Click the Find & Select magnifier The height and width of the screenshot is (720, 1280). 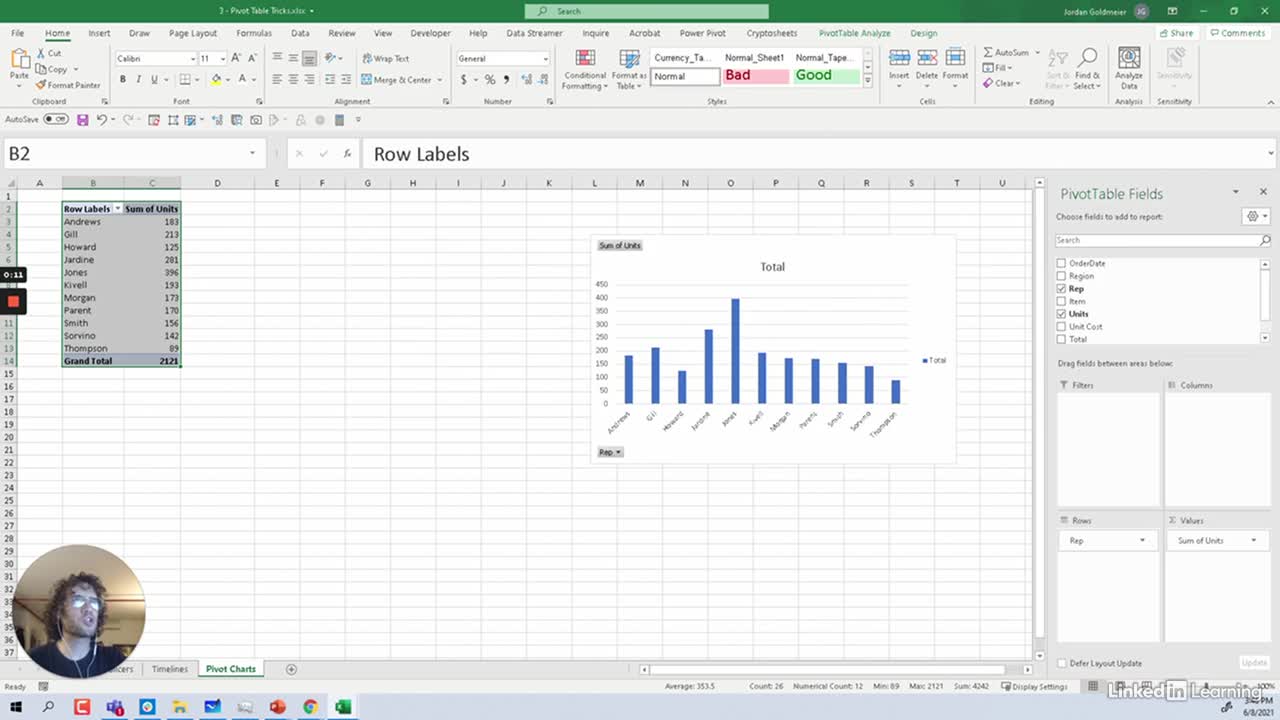tap(1087, 57)
